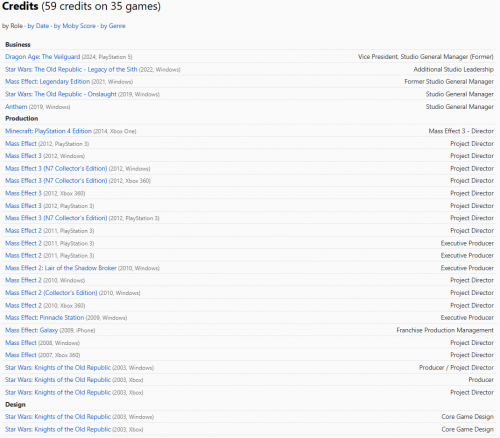Viewport: 500px width, 438px height.
Task: Open Mass Effect 3 2012 Windows entry
Action: coord(23,156)
